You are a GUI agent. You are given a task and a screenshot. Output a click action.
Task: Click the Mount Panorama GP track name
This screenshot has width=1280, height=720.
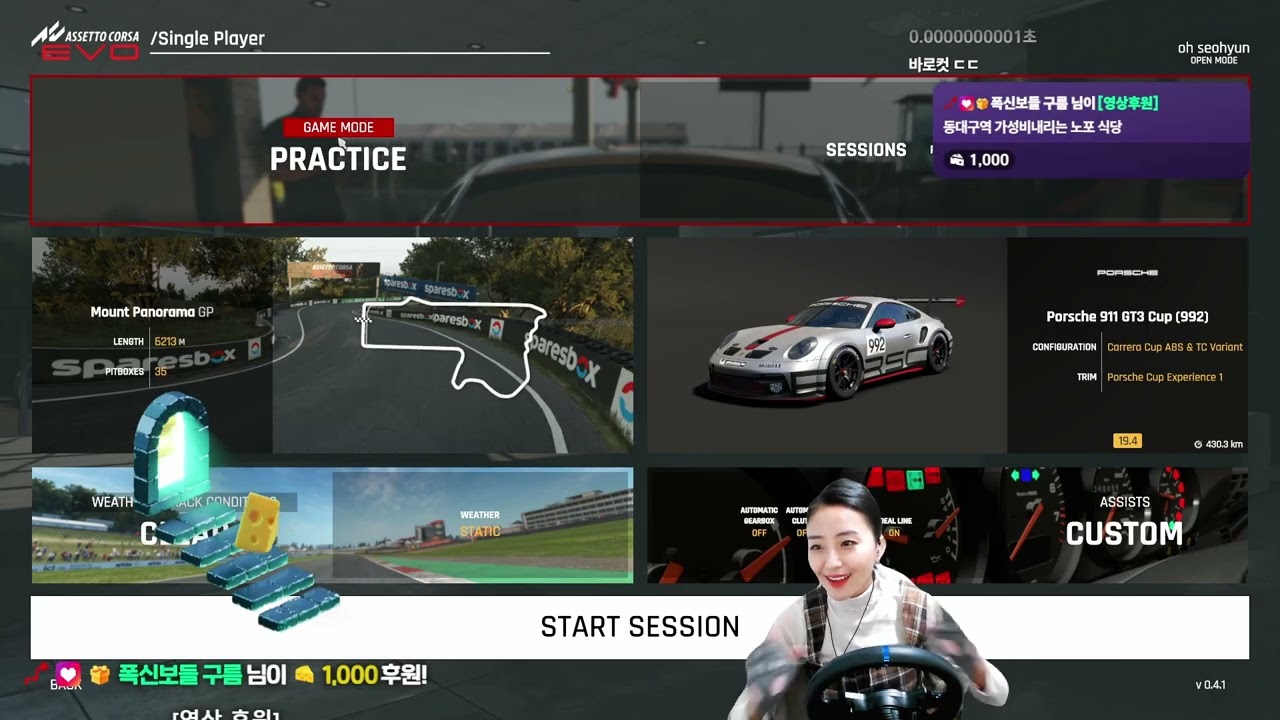152,312
